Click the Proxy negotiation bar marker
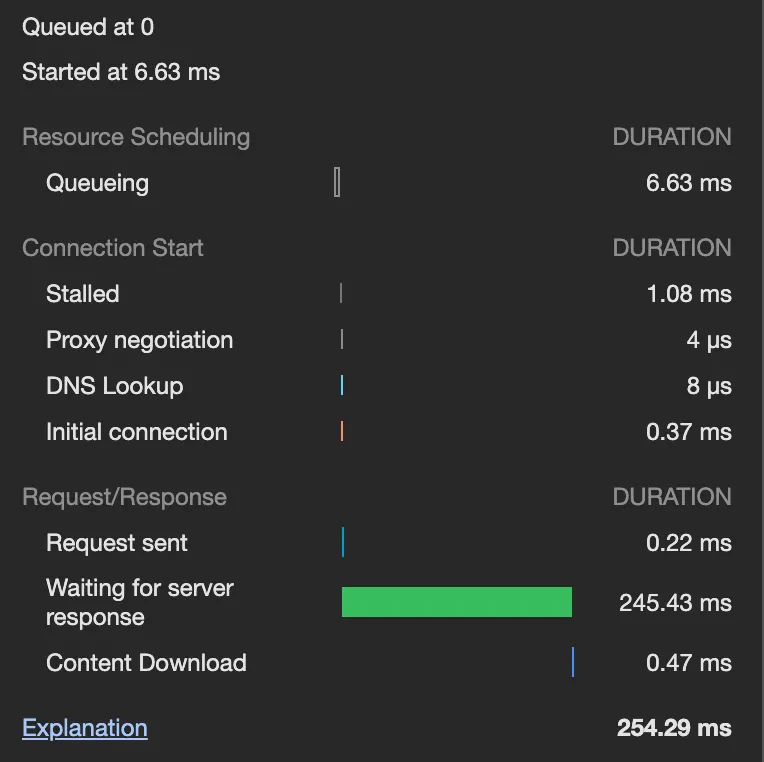 point(342,340)
